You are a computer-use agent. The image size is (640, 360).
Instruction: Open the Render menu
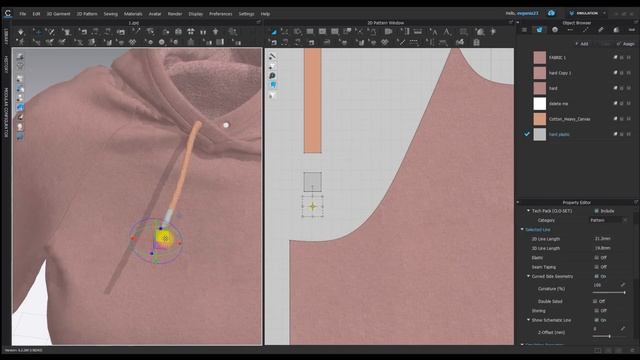click(175, 13)
